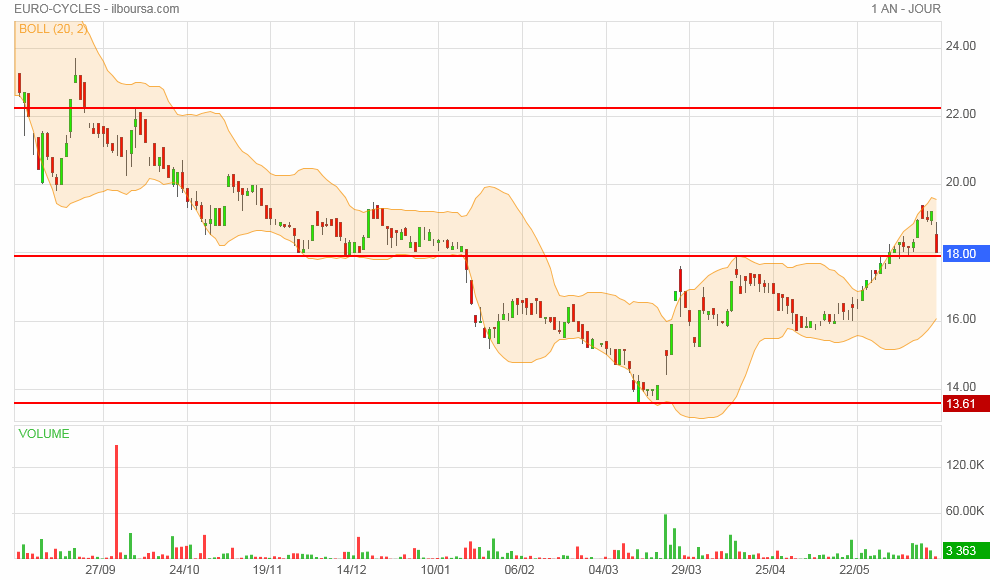The height and width of the screenshot is (580, 990).
Task: Click the 22/05 date axis label
Action: (855, 570)
